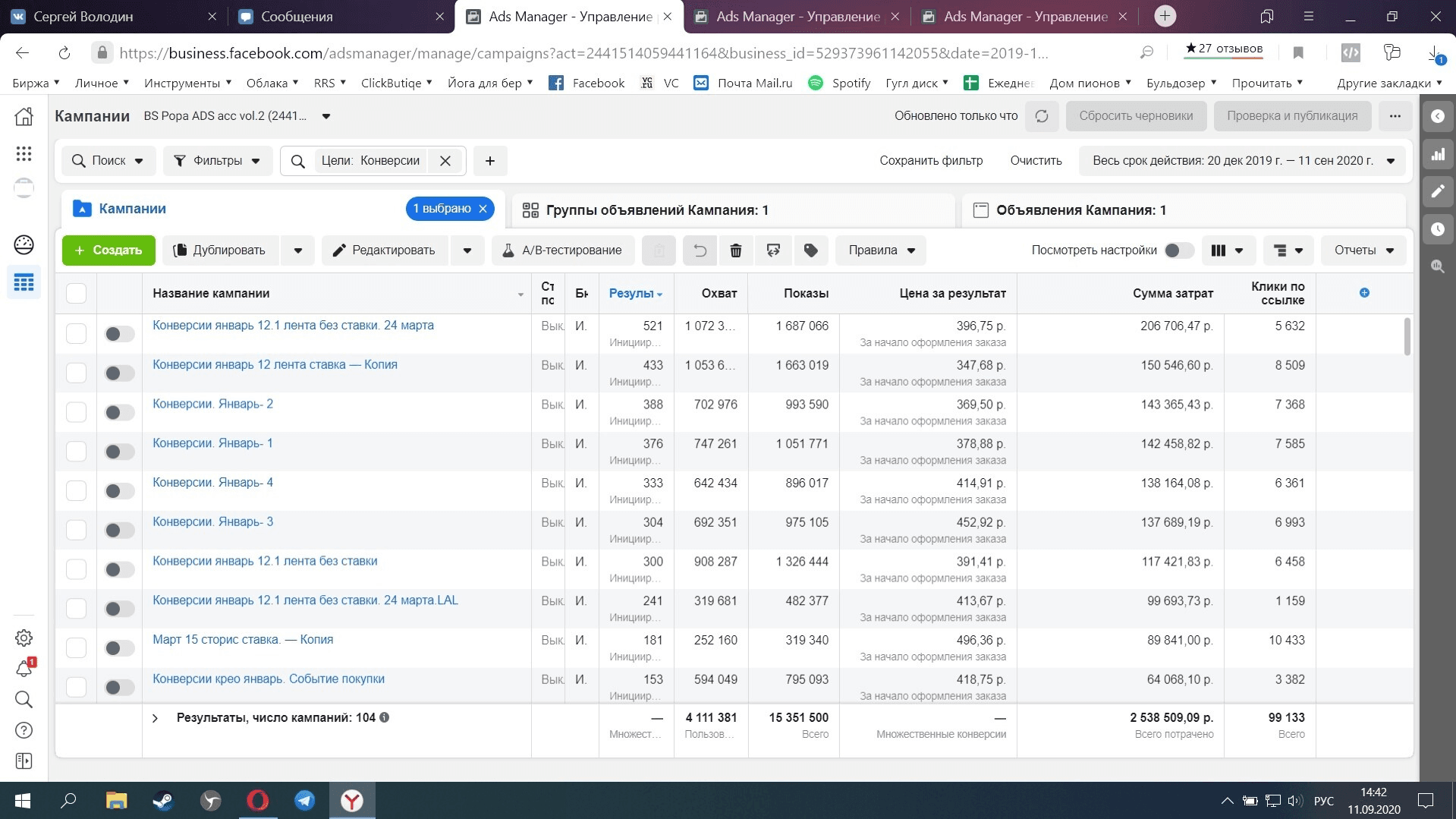
Task: Switch to the Кампании tab
Action: (132, 209)
